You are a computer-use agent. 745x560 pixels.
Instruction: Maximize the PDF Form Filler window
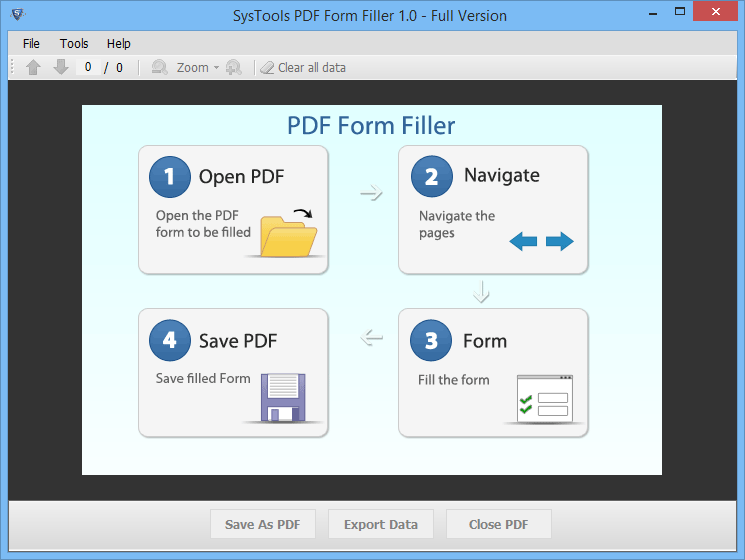click(680, 11)
